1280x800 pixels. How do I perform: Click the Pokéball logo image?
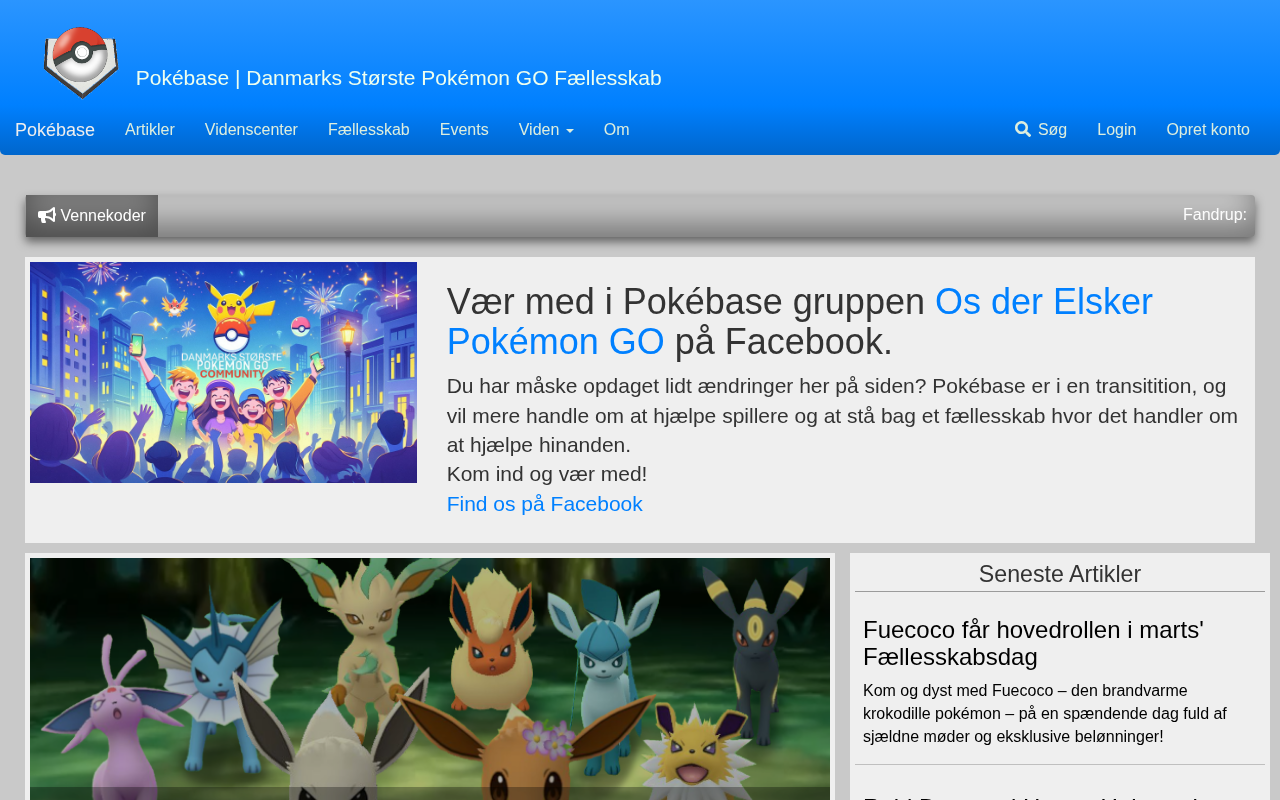coord(81,62)
